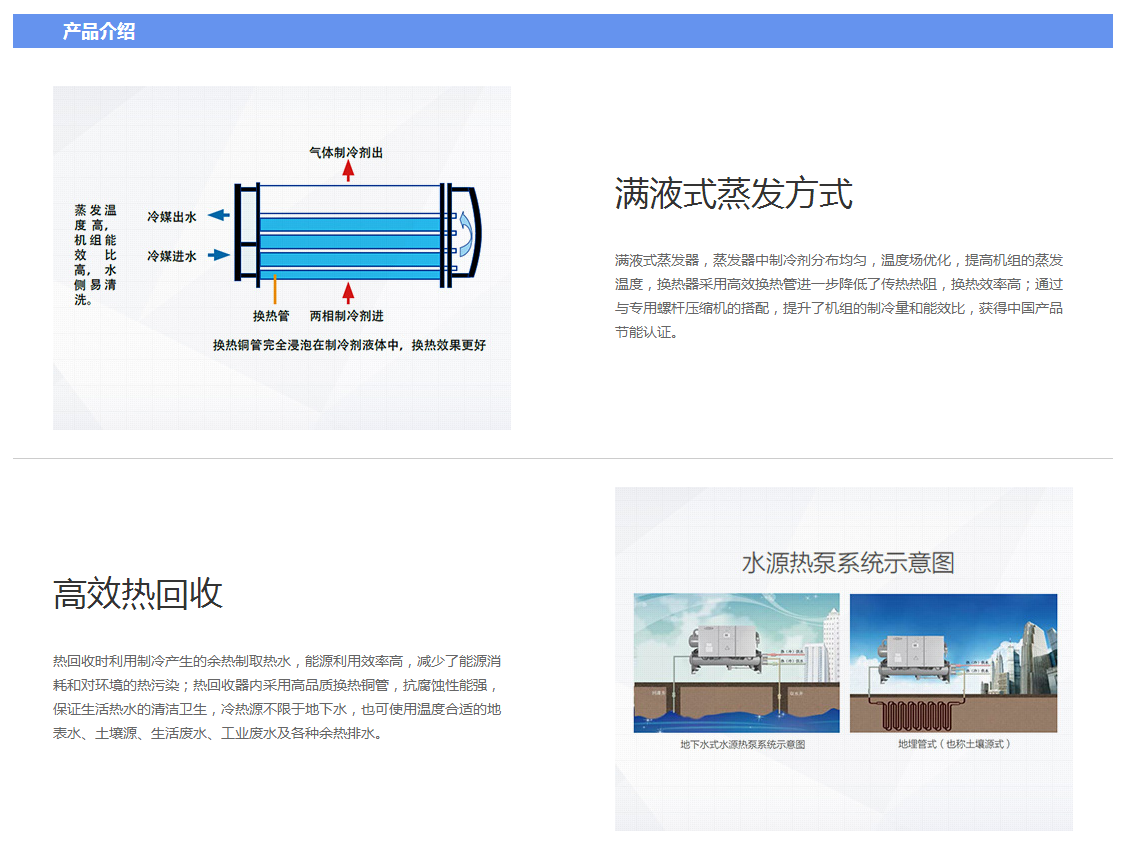Open the groundwater heat pump system image
1133x841 pixels.
pos(737,662)
